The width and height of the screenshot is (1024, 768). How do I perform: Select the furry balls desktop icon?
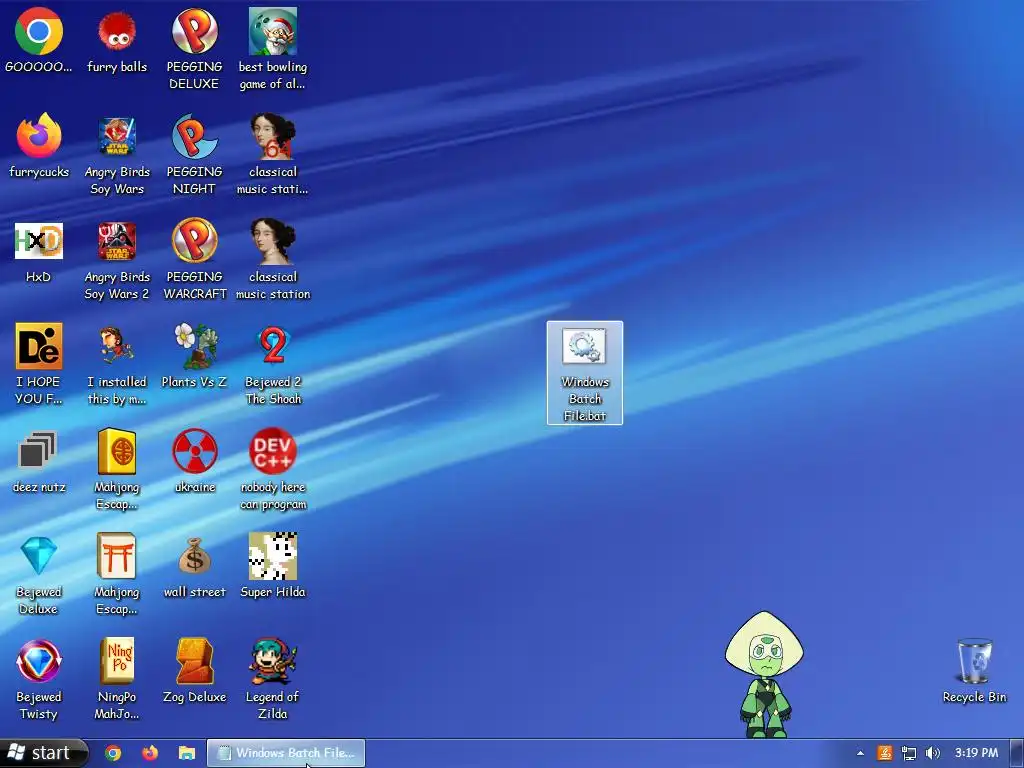coord(117,40)
